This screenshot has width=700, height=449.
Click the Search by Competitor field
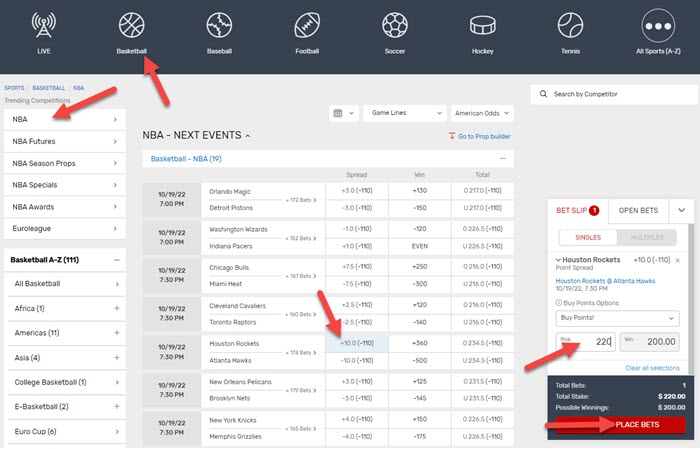(612, 94)
